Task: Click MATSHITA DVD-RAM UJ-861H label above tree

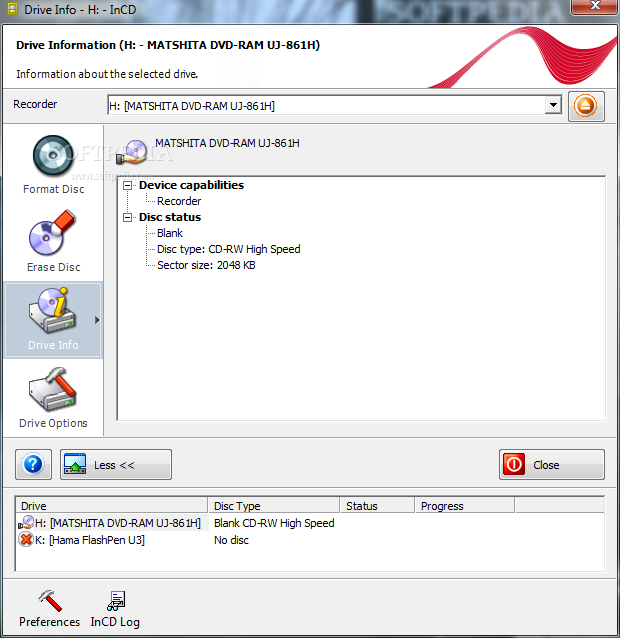Action: coord(227,143)
